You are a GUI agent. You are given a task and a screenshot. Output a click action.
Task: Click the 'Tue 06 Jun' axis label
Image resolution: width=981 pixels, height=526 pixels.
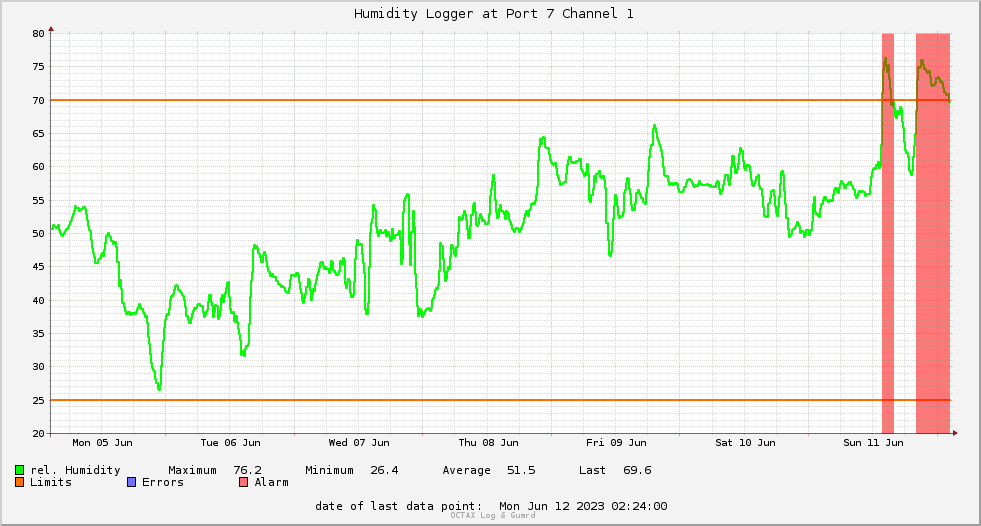tap(230, 442)
